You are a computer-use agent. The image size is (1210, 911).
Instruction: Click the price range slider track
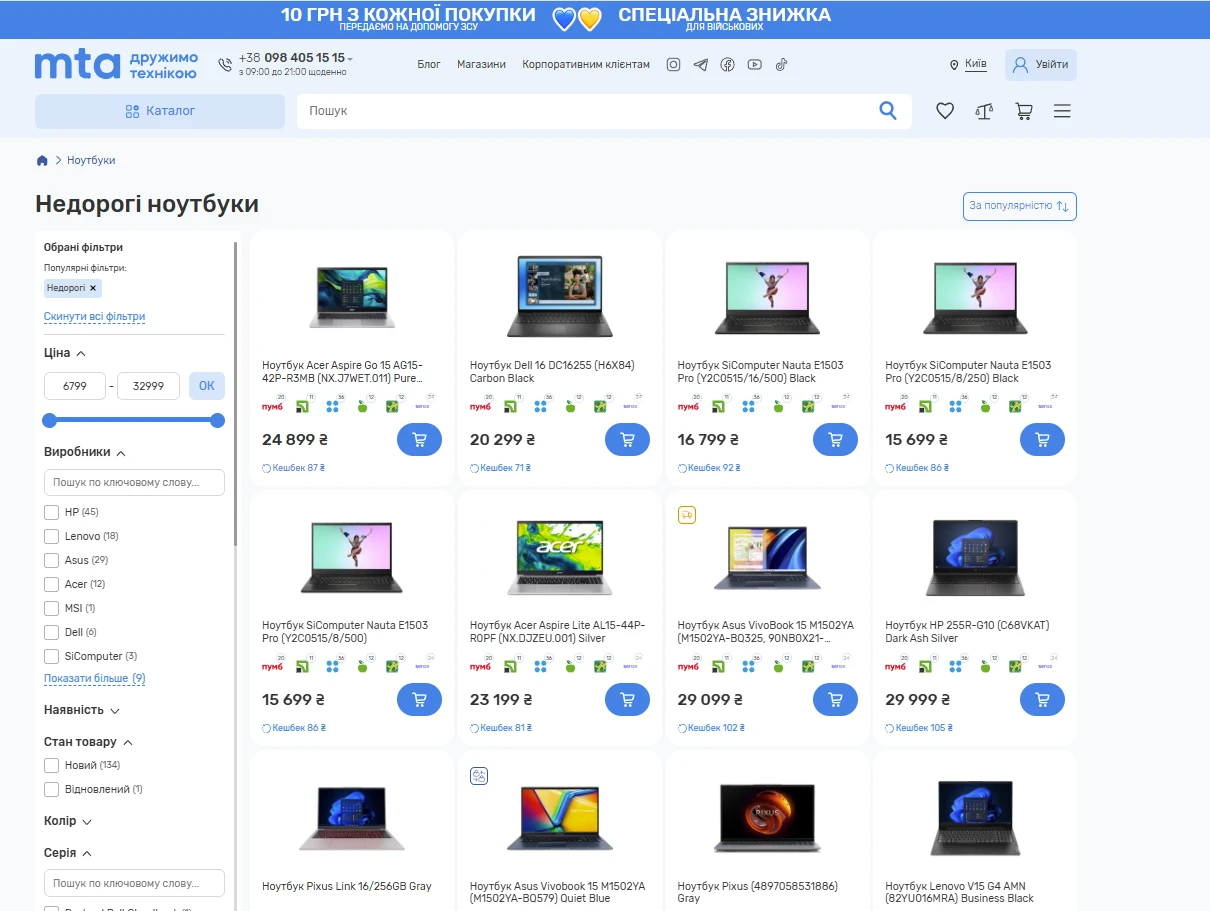point(134,420)
